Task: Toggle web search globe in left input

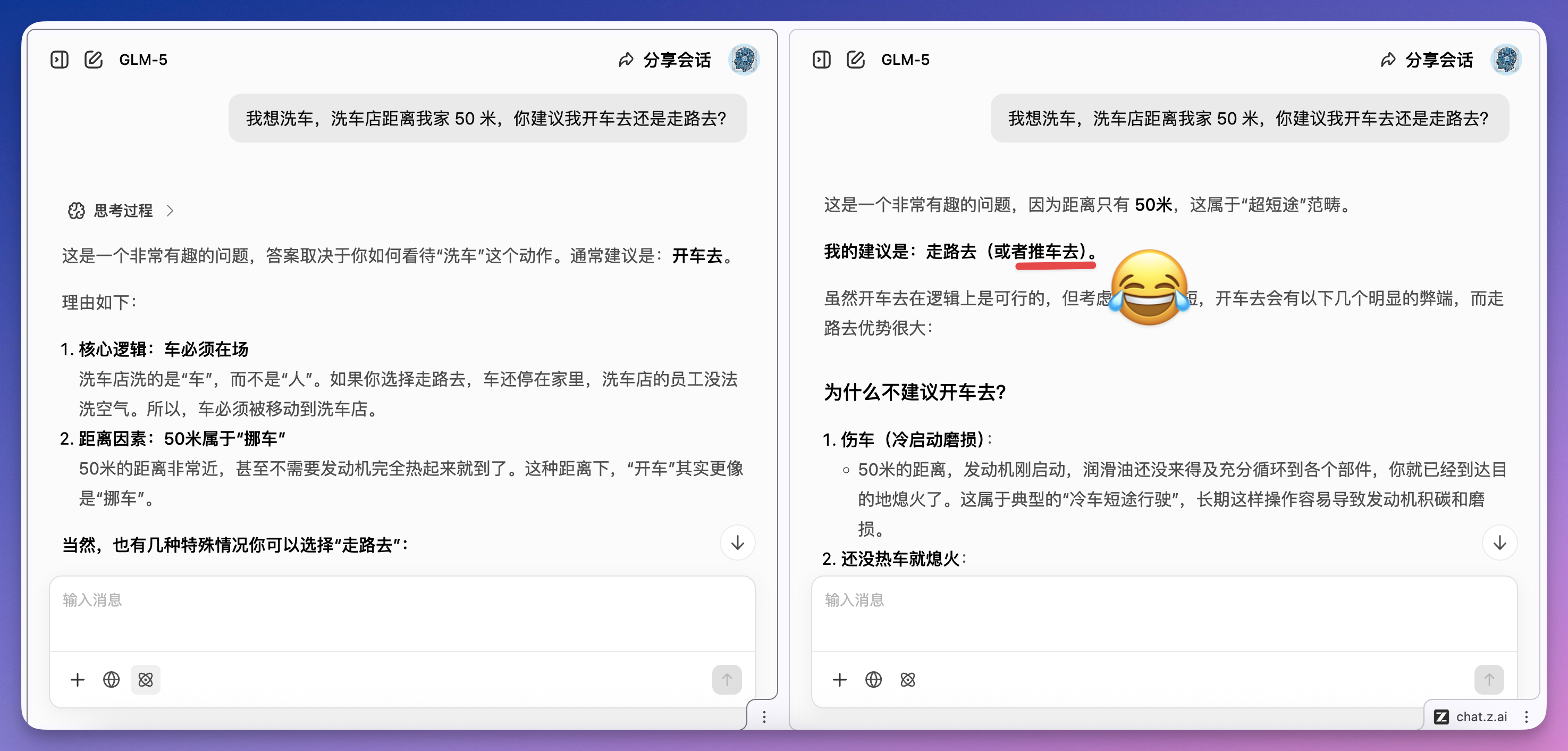Action: pyautogui.click(x=112, y=680)
